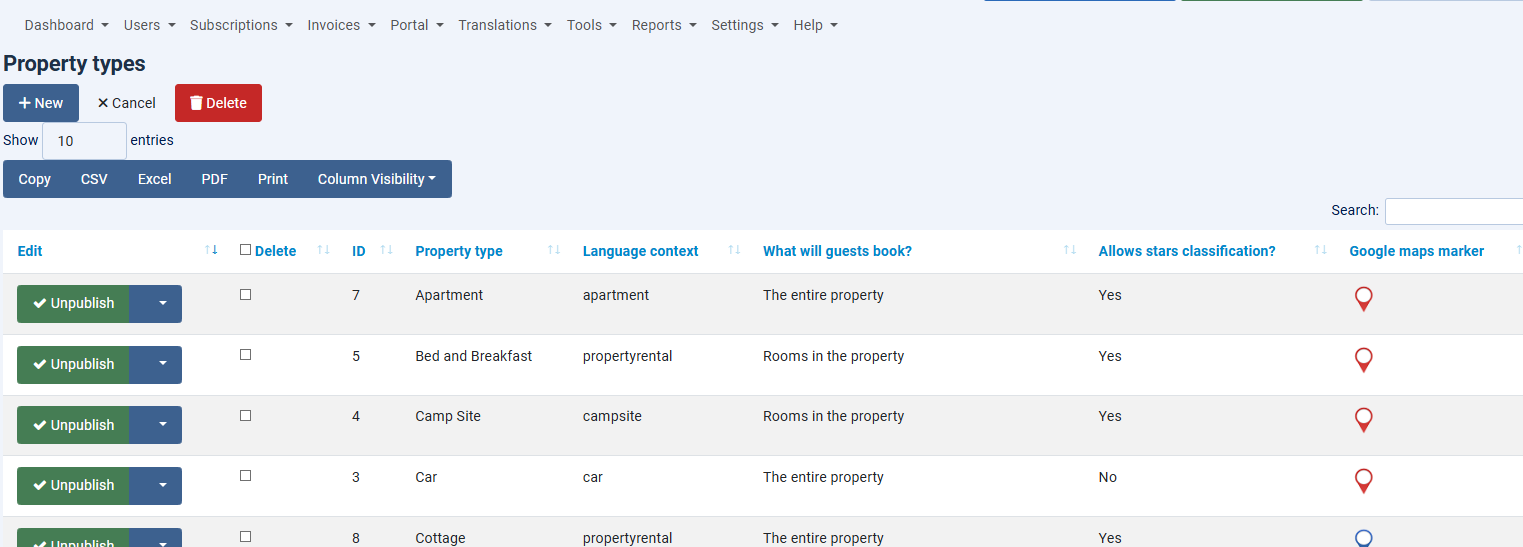Screen dimensions: 1523x547
Task: Sort by the ID column arrows
Action: tap(387, 250)
